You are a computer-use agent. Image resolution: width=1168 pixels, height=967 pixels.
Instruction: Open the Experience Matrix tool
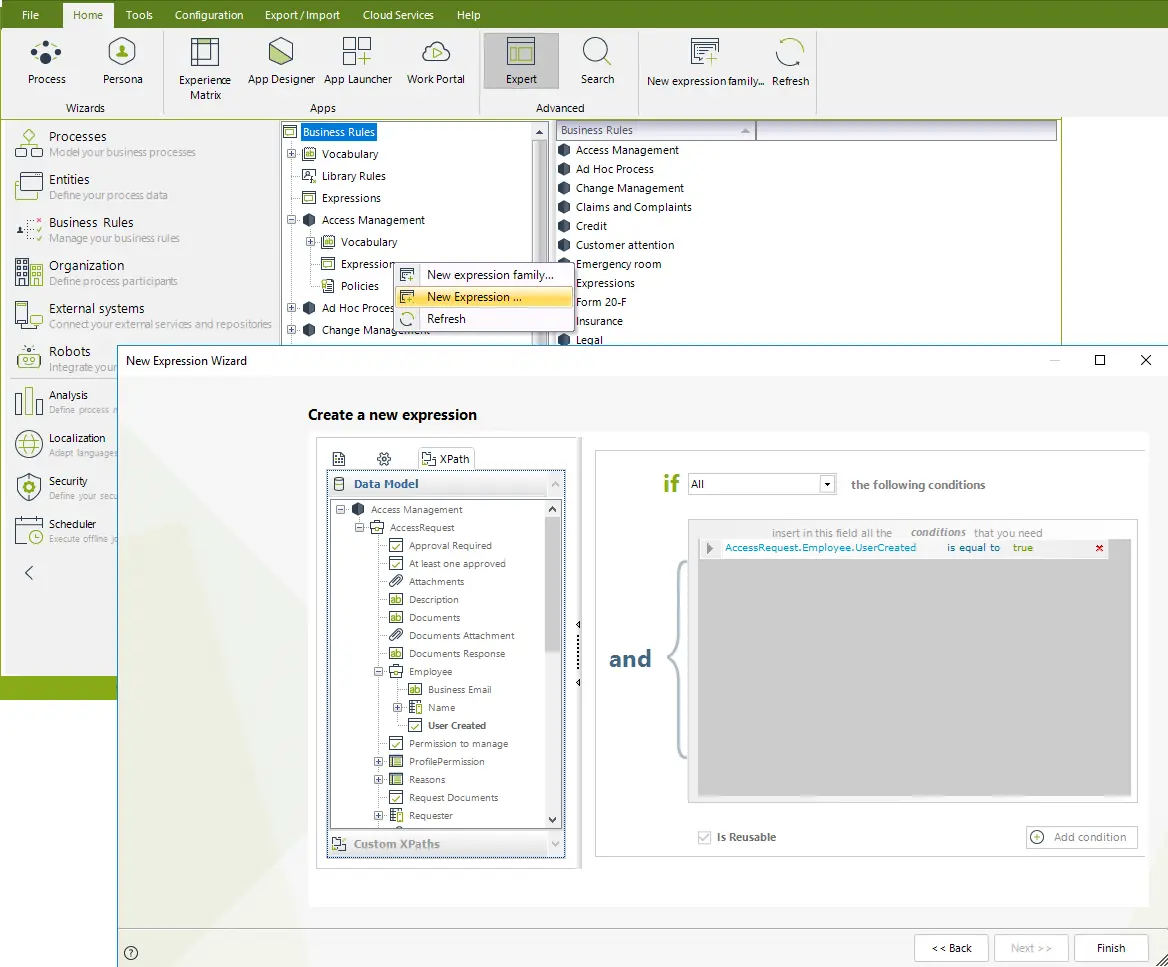click(x=205, y=69)
